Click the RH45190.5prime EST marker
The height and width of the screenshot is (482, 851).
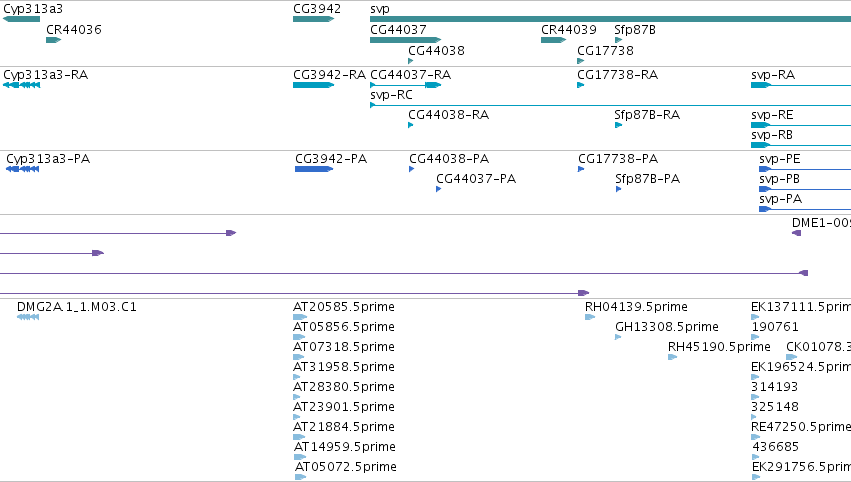tap(672, 357)
